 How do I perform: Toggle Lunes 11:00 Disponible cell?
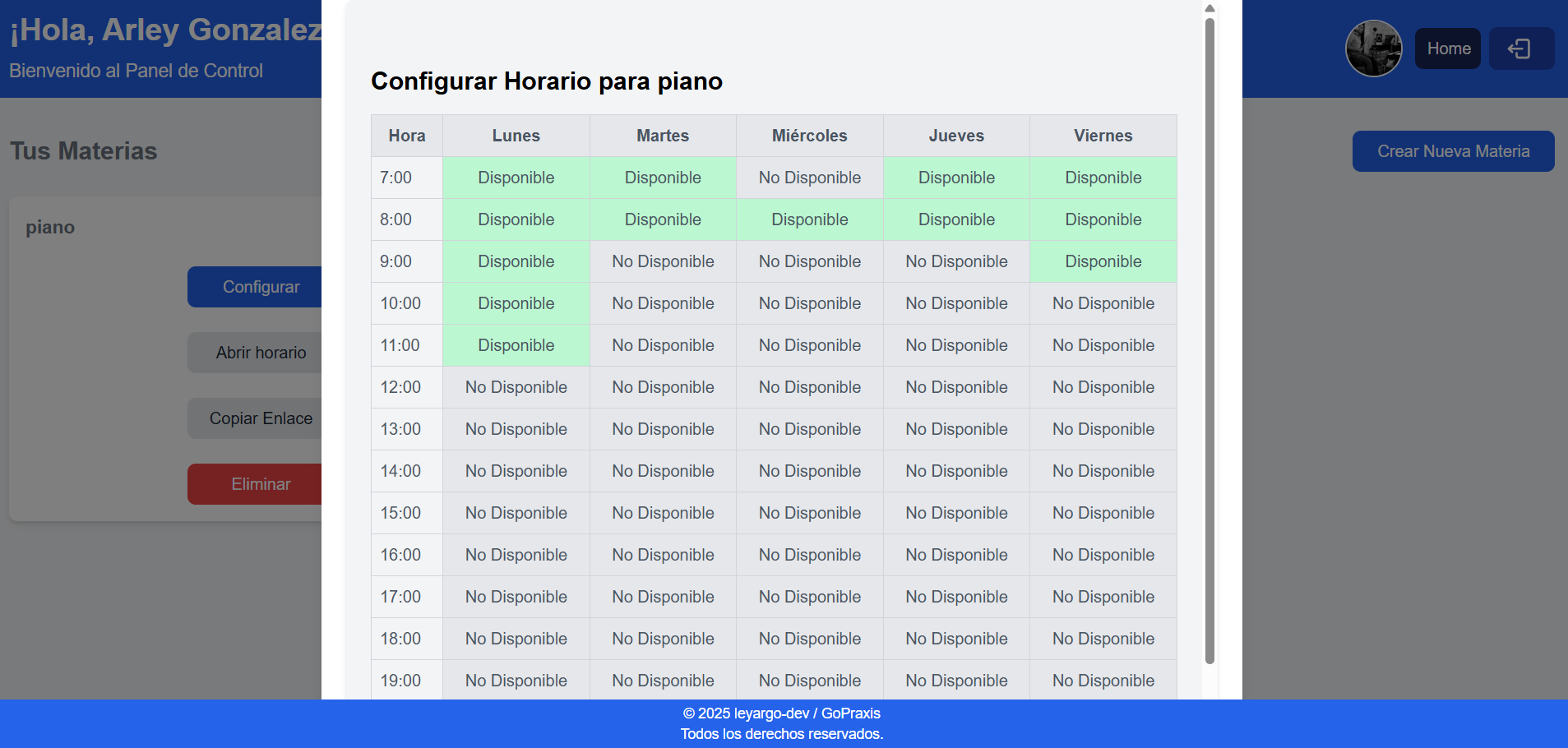point(516,345)
